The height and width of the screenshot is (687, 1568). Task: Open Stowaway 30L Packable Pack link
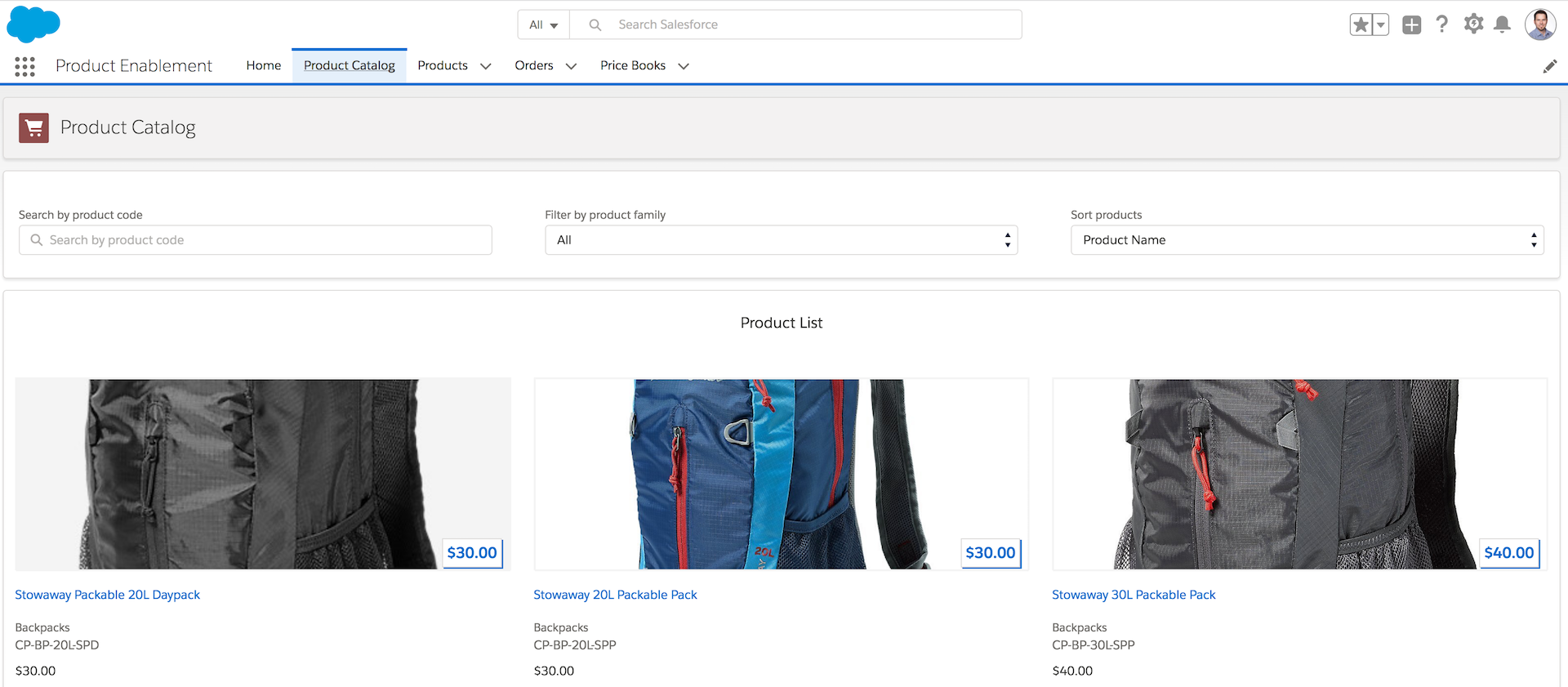[1134, 595]
